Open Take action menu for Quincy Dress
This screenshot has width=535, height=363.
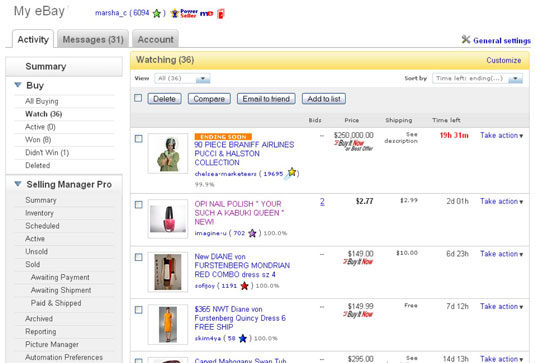point(501,306)
